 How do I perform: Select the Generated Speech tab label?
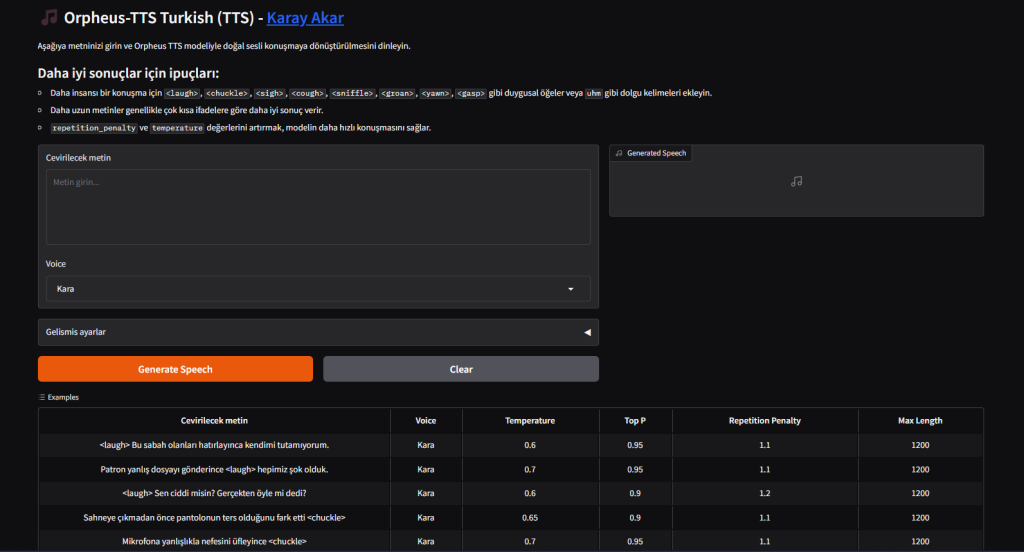coord(656,153)
